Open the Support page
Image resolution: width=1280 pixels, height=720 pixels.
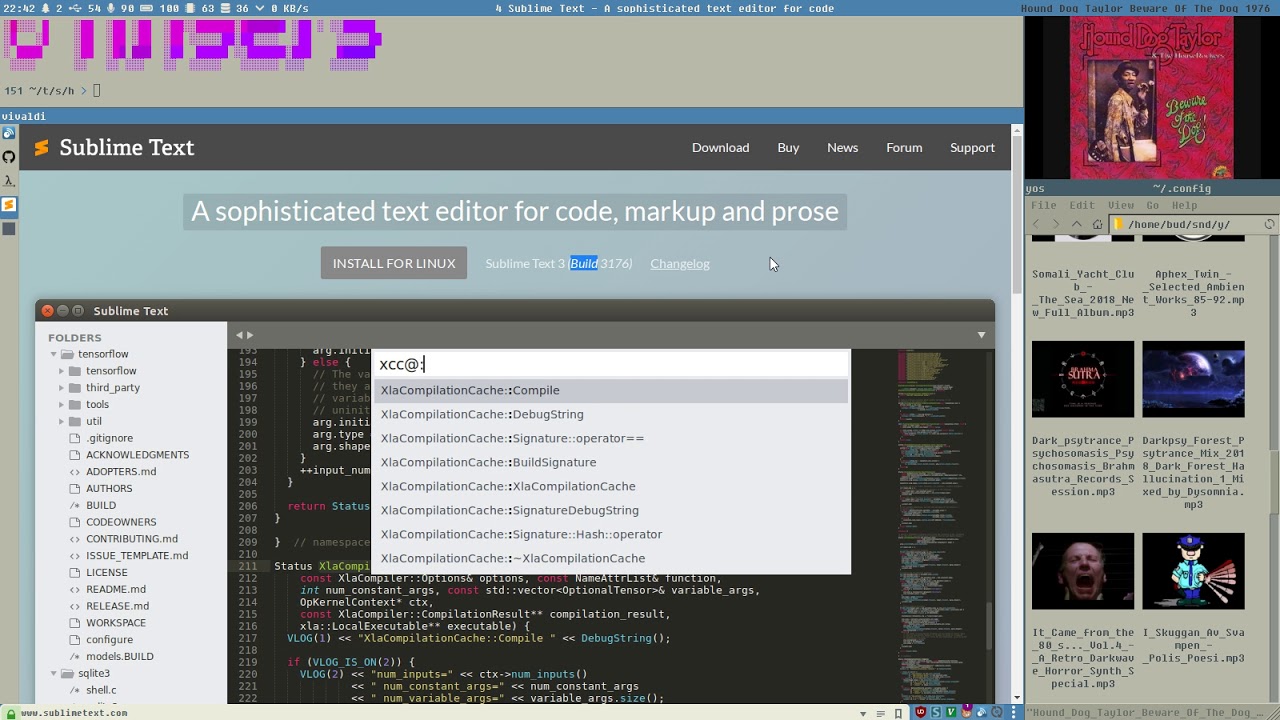point(972,148)
